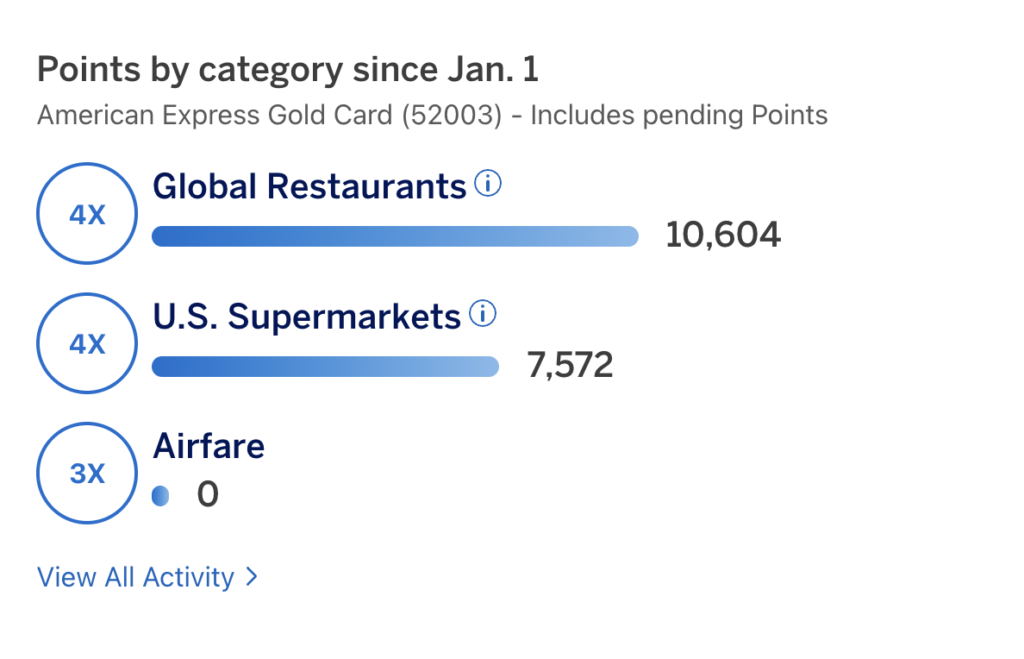Select the Points by category heading
Viewport: 1024px width, 659px height.
287,69
